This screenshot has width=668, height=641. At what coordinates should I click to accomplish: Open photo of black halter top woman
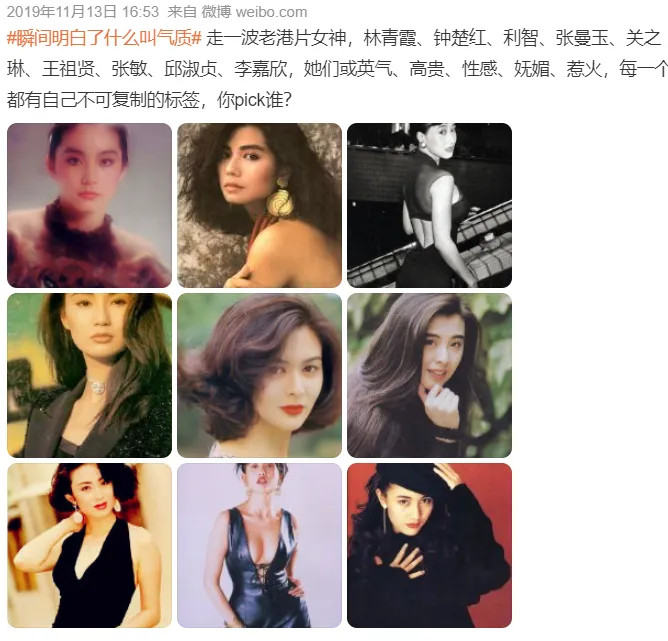tap(89, 545)
